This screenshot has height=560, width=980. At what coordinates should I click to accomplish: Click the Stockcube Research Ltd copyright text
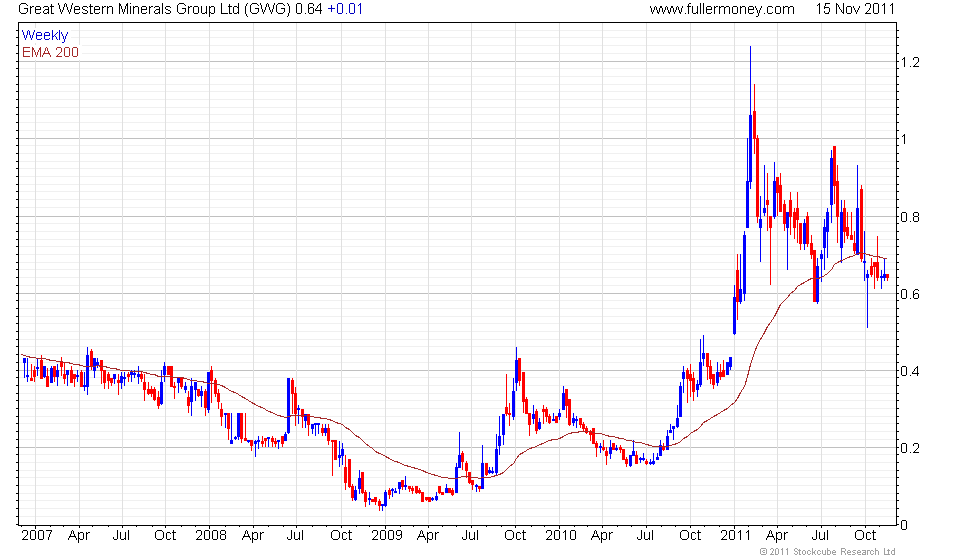(828, 552)
